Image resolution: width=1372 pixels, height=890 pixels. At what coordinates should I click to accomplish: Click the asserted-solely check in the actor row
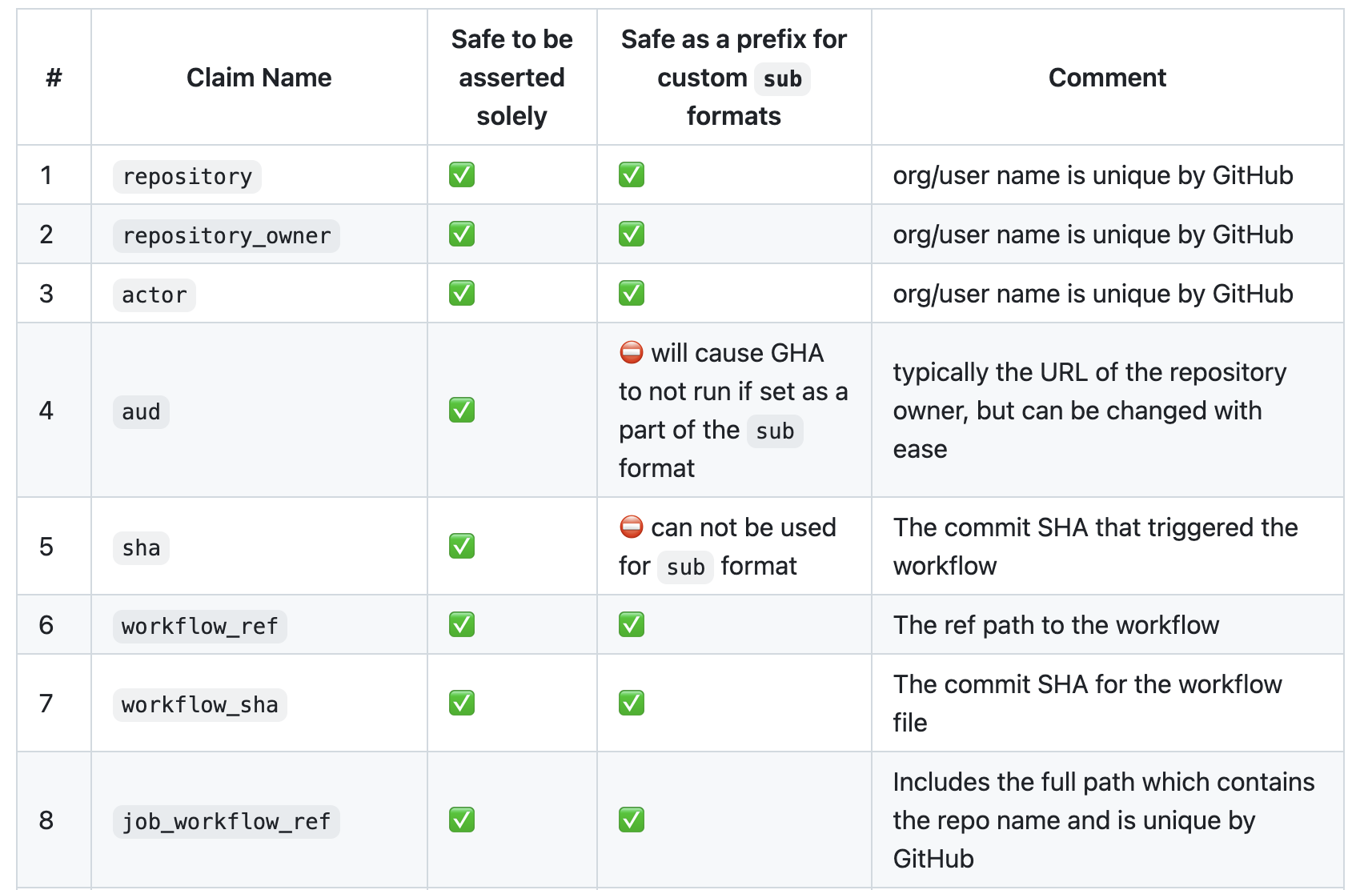coord(462,293)
